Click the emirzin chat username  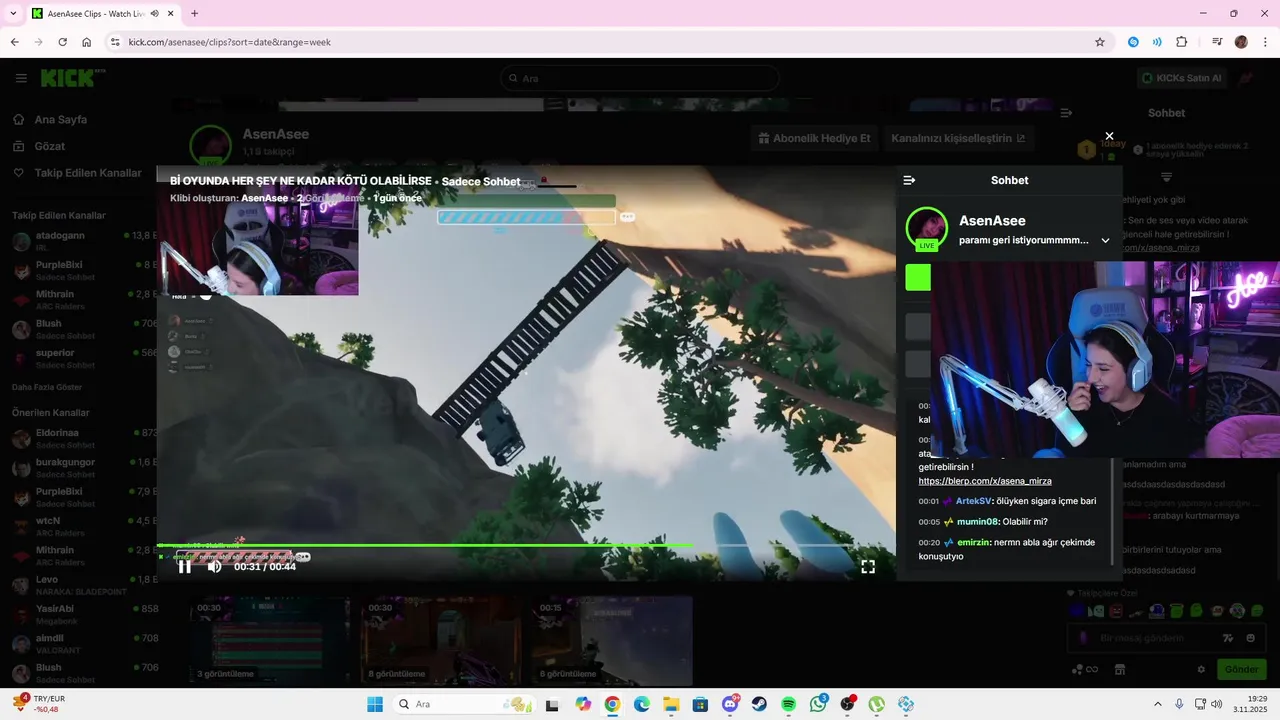click(974, 542)
